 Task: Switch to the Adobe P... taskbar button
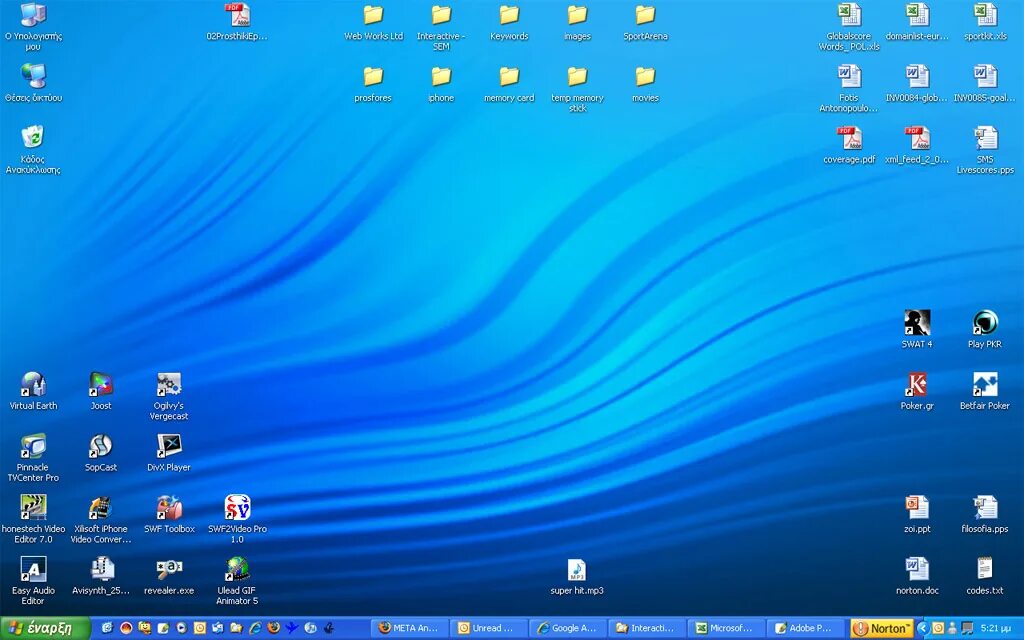[805, 628]
